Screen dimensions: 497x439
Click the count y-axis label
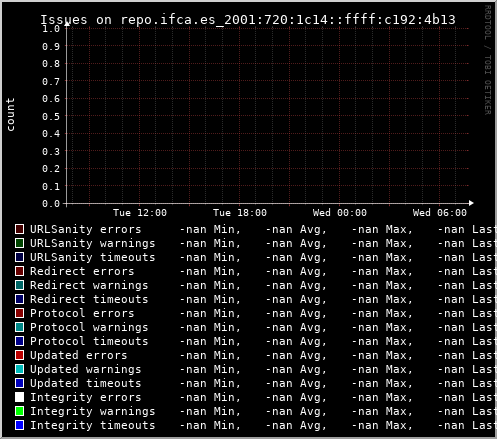pyautogui.click(x=10, y=114)
